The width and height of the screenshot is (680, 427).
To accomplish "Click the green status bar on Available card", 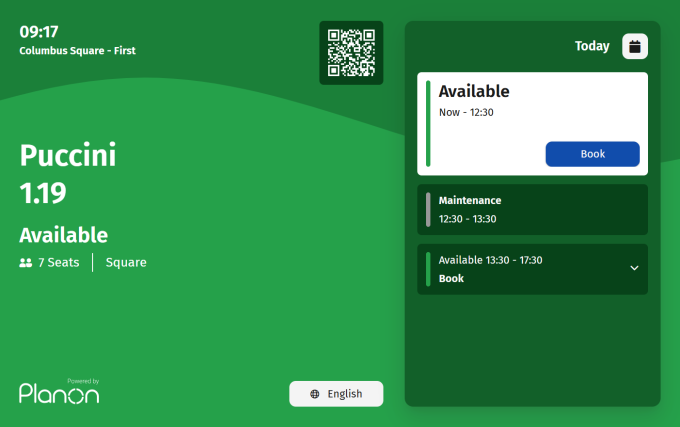I will coord(428,124).
